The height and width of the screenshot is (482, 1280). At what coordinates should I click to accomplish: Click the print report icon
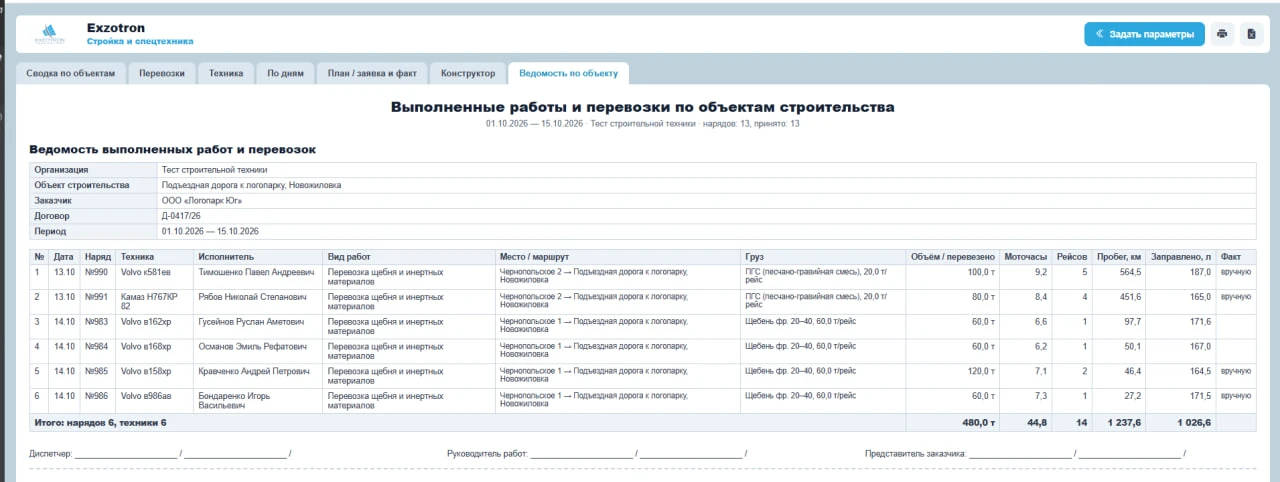[1221, 34]
